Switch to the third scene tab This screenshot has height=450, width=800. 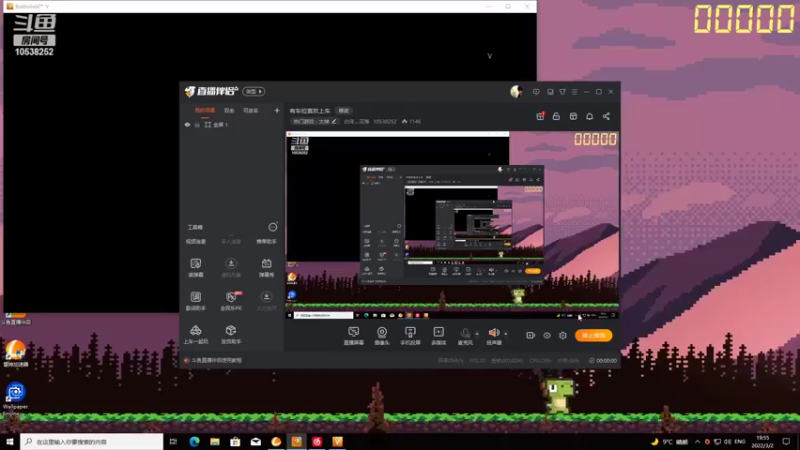251,110
